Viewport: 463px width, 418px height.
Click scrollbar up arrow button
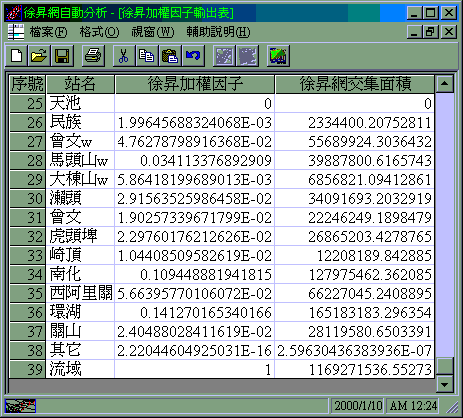tap(444, 84)
